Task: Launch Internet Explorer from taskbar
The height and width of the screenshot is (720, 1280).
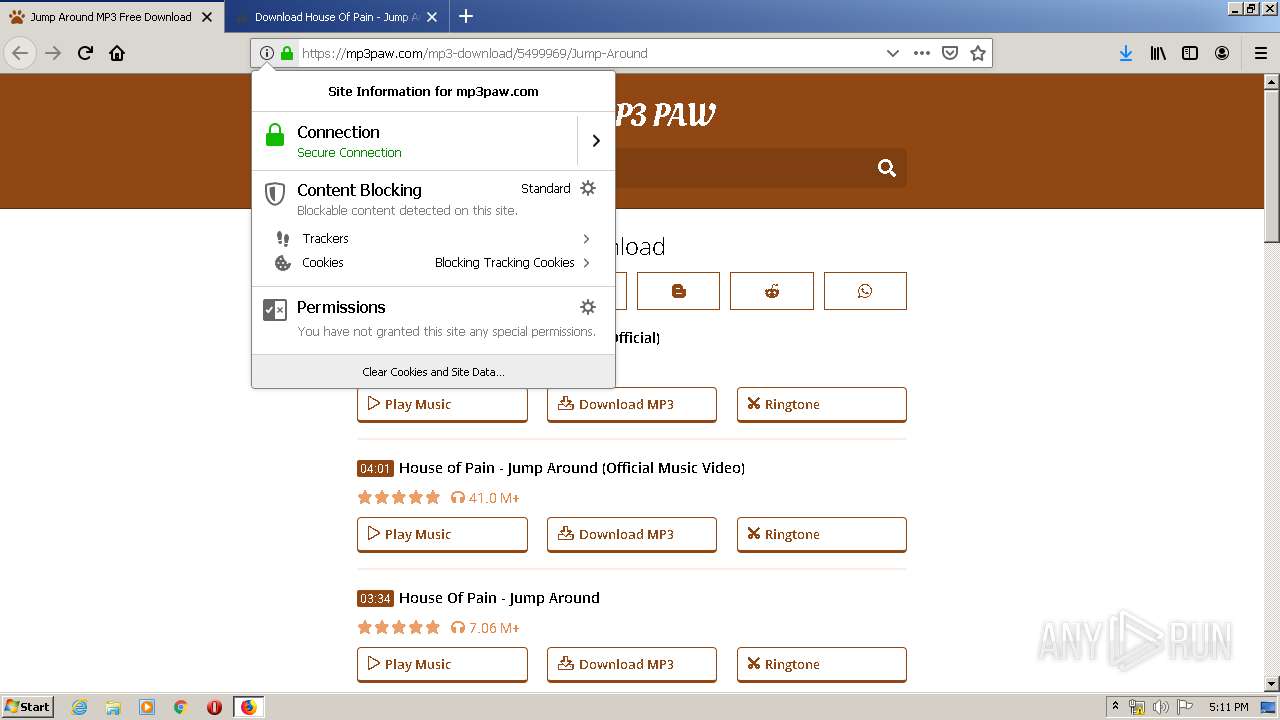Action: click(79, 707)
